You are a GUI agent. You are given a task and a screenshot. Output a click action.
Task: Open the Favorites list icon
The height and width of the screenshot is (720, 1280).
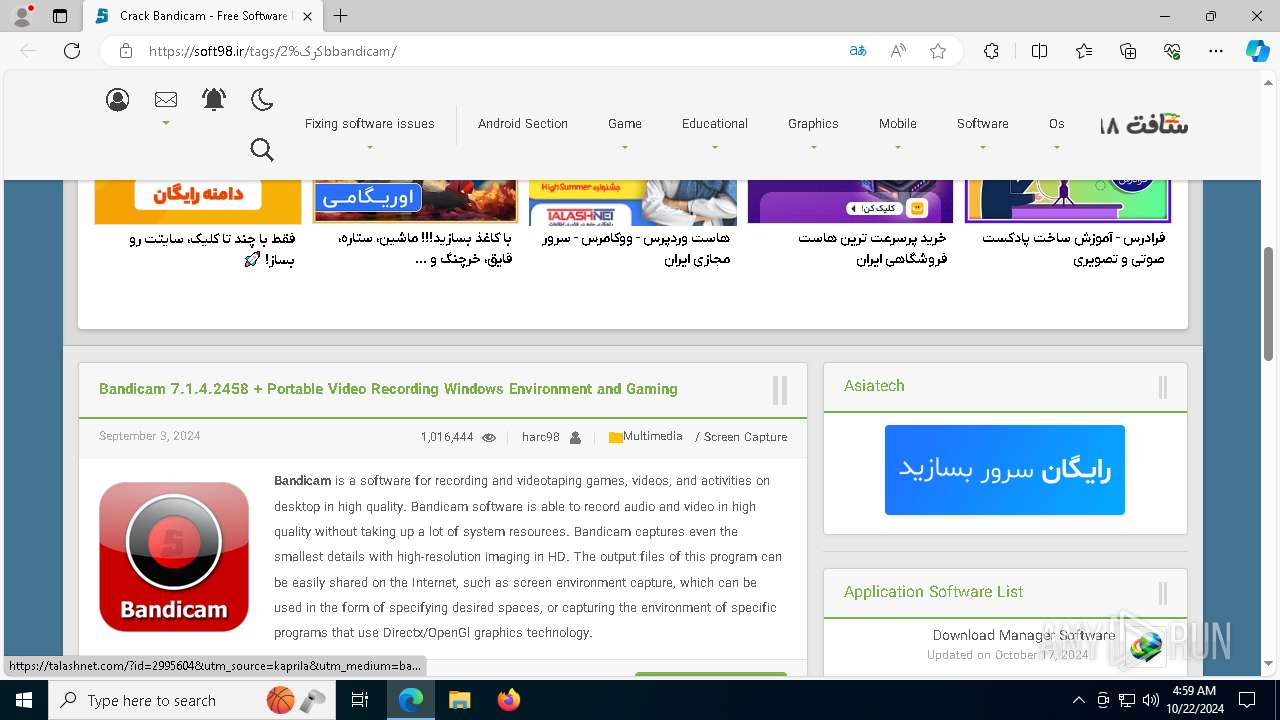coord(1084,51)
